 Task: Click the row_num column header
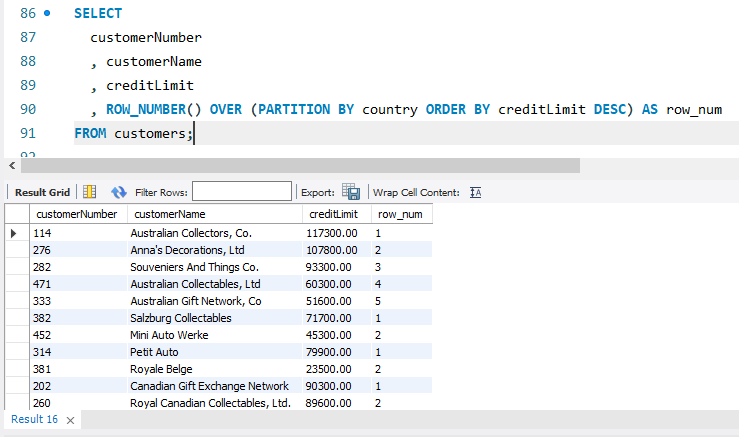tap(402, 214)
